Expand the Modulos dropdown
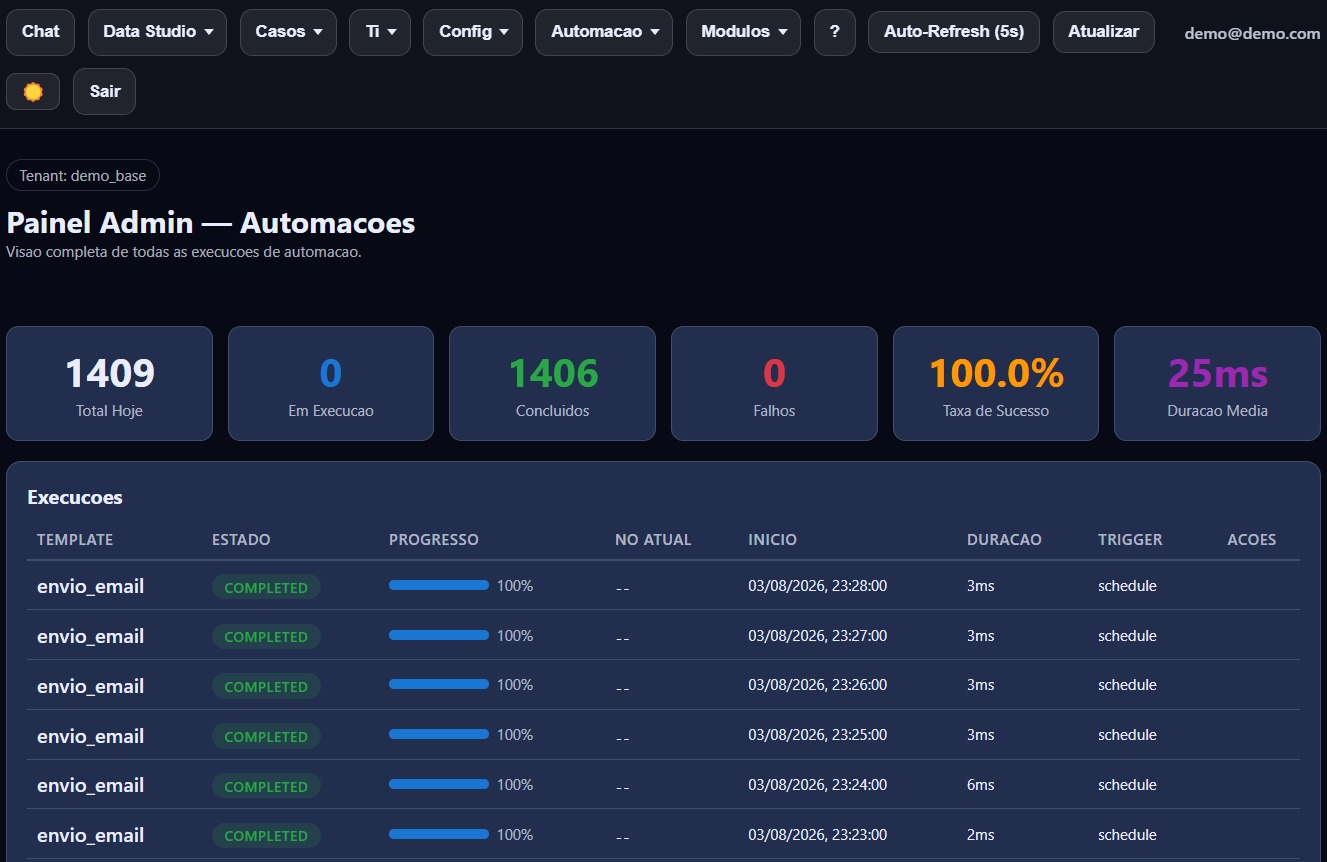The height and width of the screenshot is (862, 1327). [743, 32]
